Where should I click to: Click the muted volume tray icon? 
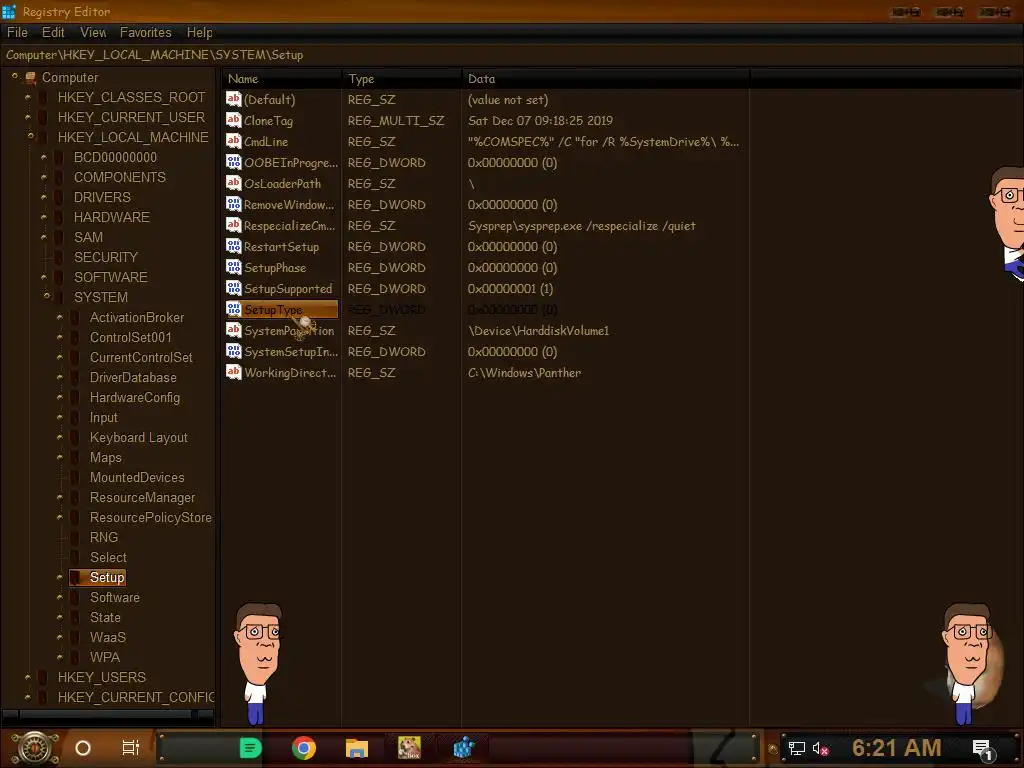[x=820, y=748]
